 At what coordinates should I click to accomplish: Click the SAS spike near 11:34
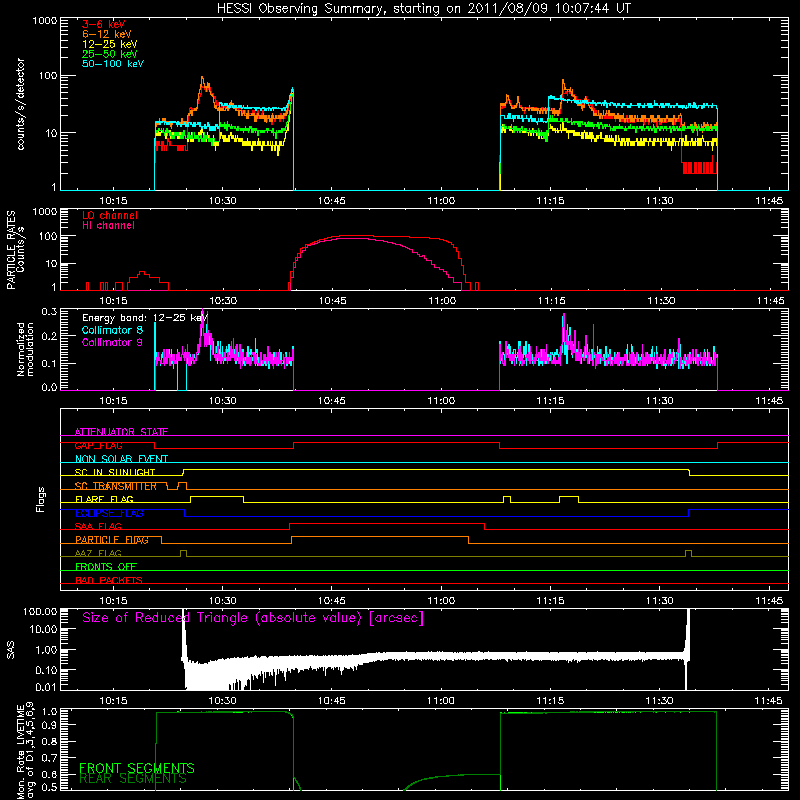pos(688,633)
